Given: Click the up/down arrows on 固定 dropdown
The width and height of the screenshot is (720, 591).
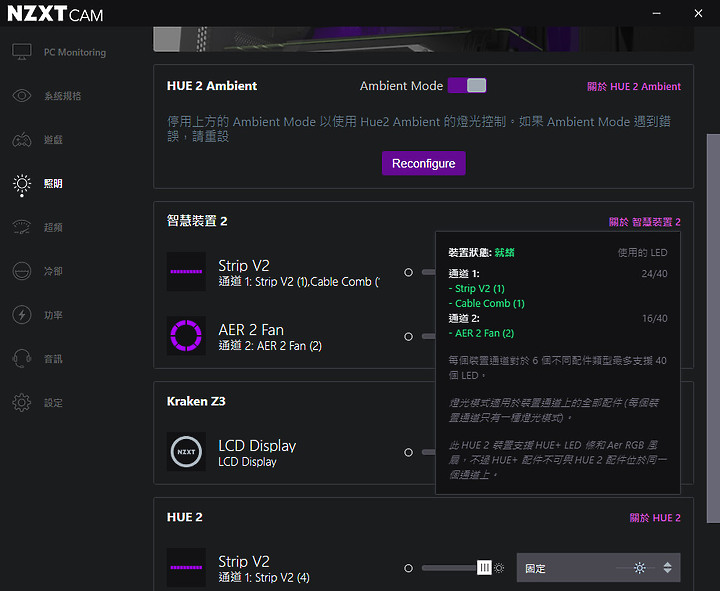Looking at the screenshot, I should click(668, 568).
